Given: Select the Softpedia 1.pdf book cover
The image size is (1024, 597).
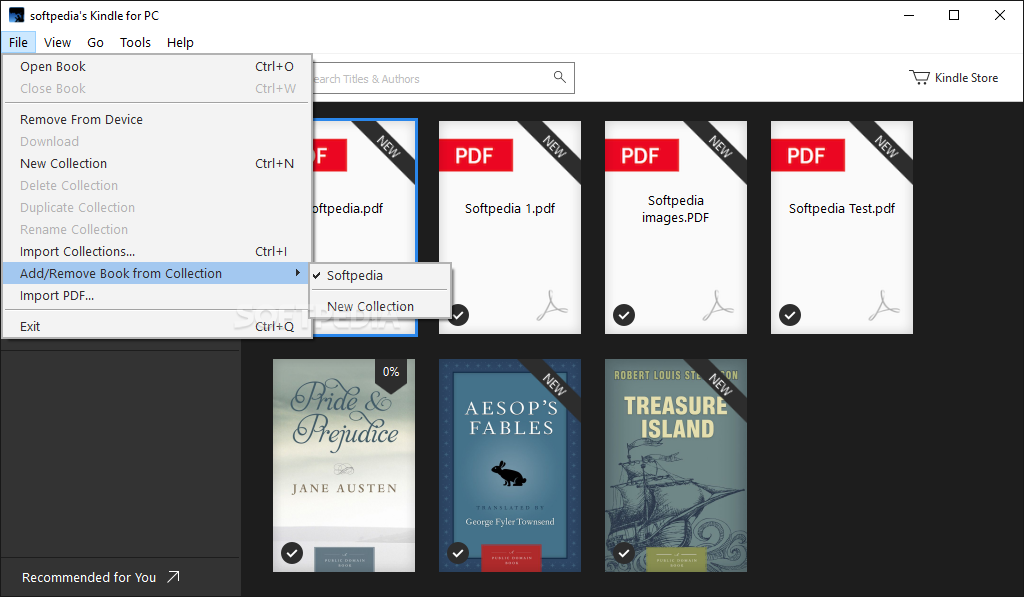Looking at the screenshot, I should (510, 227).
